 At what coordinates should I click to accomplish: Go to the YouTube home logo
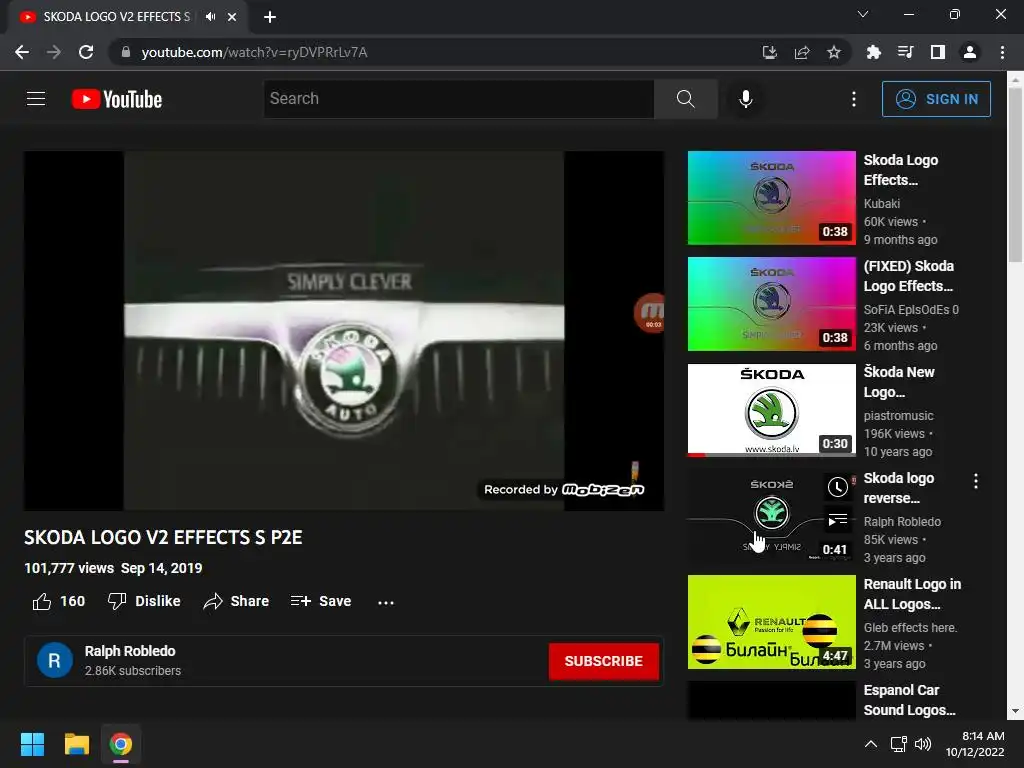pos(117,99)
